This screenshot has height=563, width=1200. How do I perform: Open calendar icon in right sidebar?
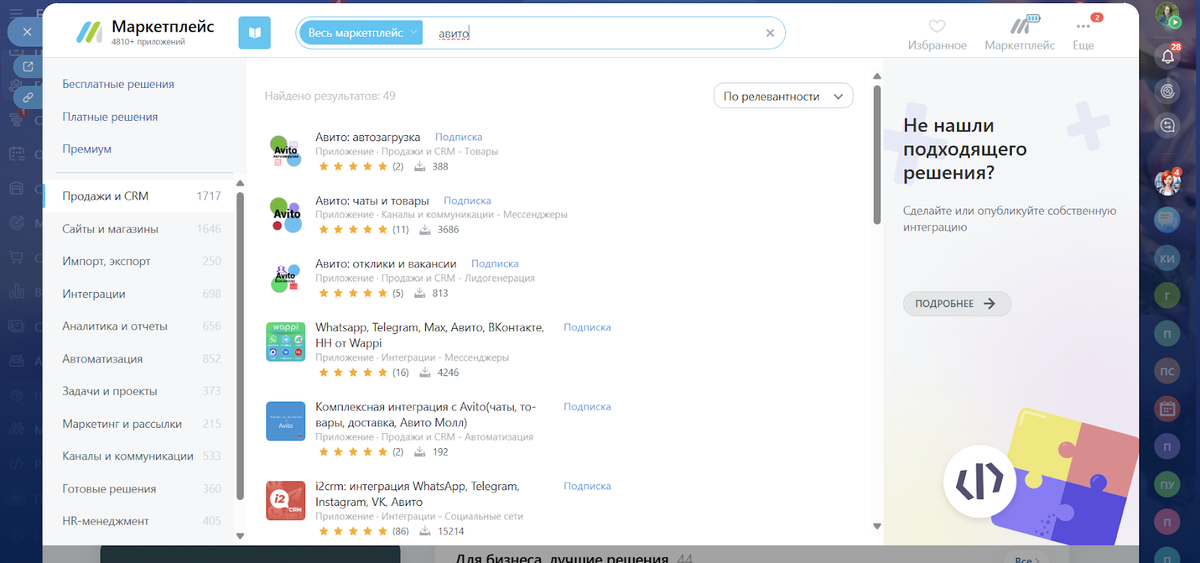click(x=1167, y=408)
